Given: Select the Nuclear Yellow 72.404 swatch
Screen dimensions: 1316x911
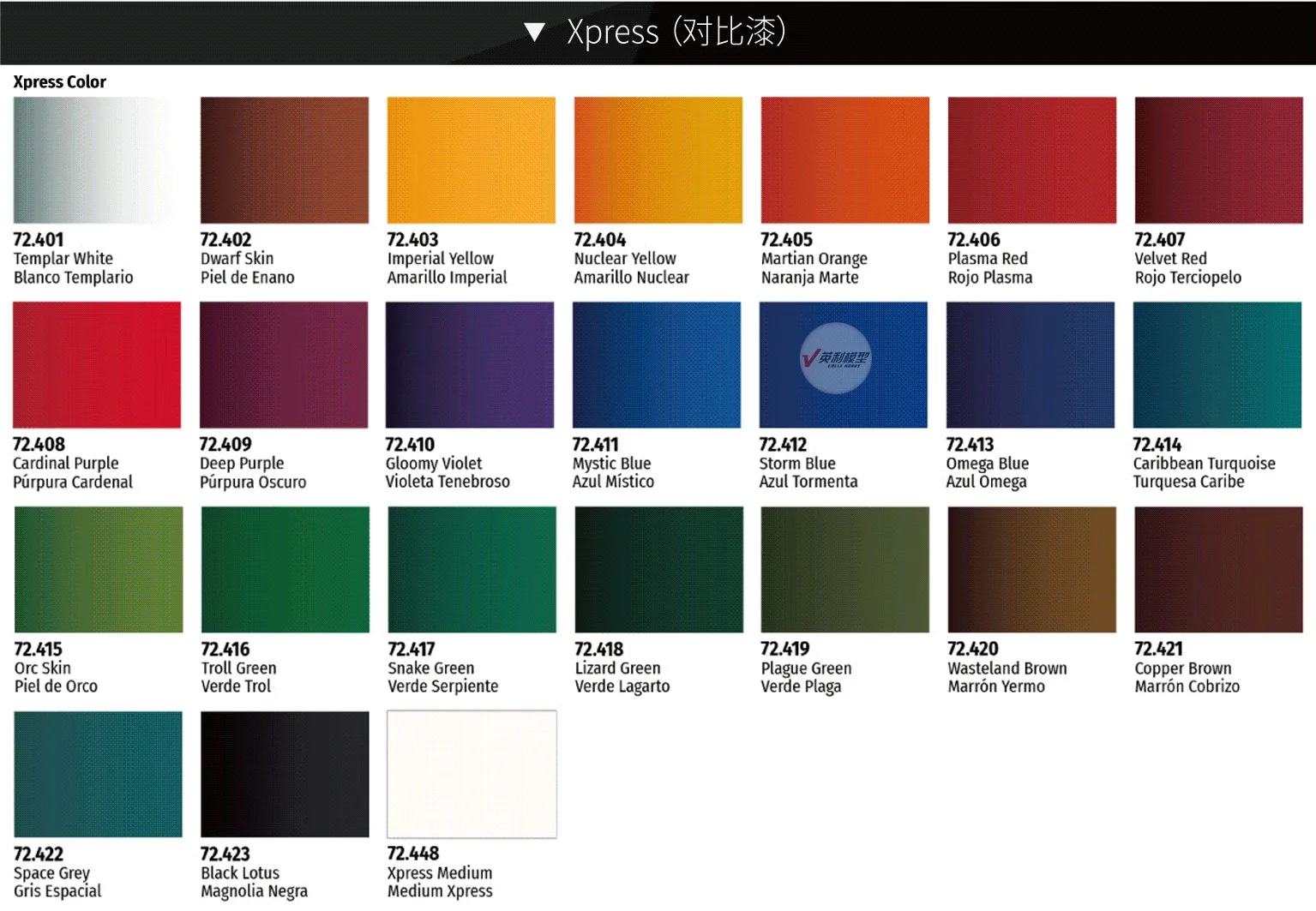Looking at the screenshot, I should pos(658,160).
